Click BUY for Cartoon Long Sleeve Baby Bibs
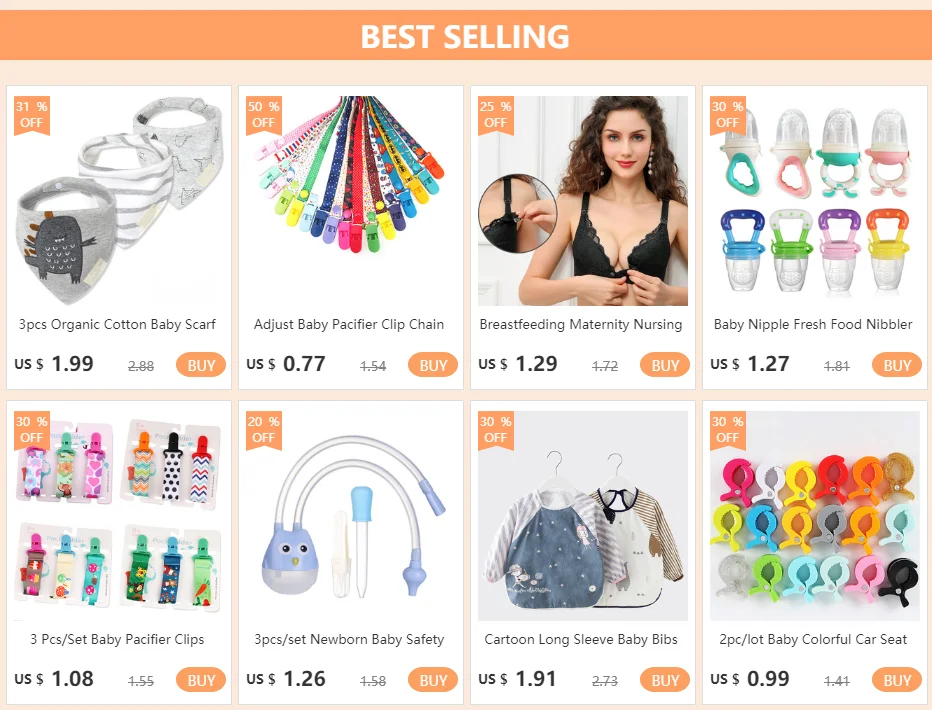Viewport: 932px width, 710px height. (665, 680)
